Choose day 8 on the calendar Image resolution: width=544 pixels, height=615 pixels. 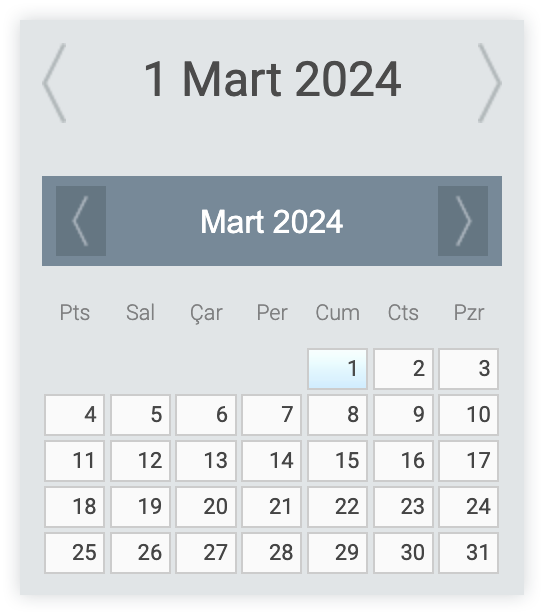(337, 415)
